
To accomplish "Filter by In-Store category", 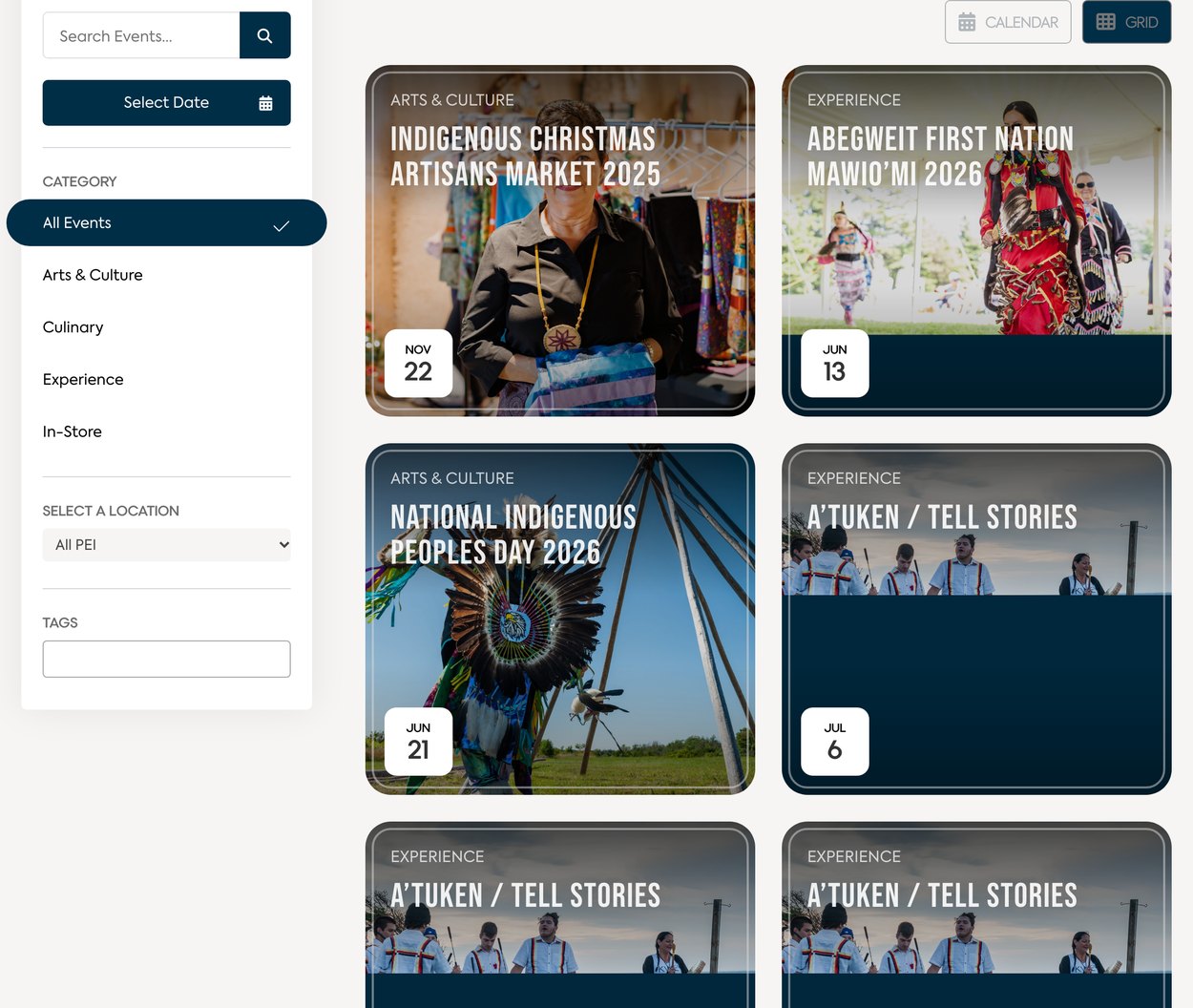I will coord(72,431).
